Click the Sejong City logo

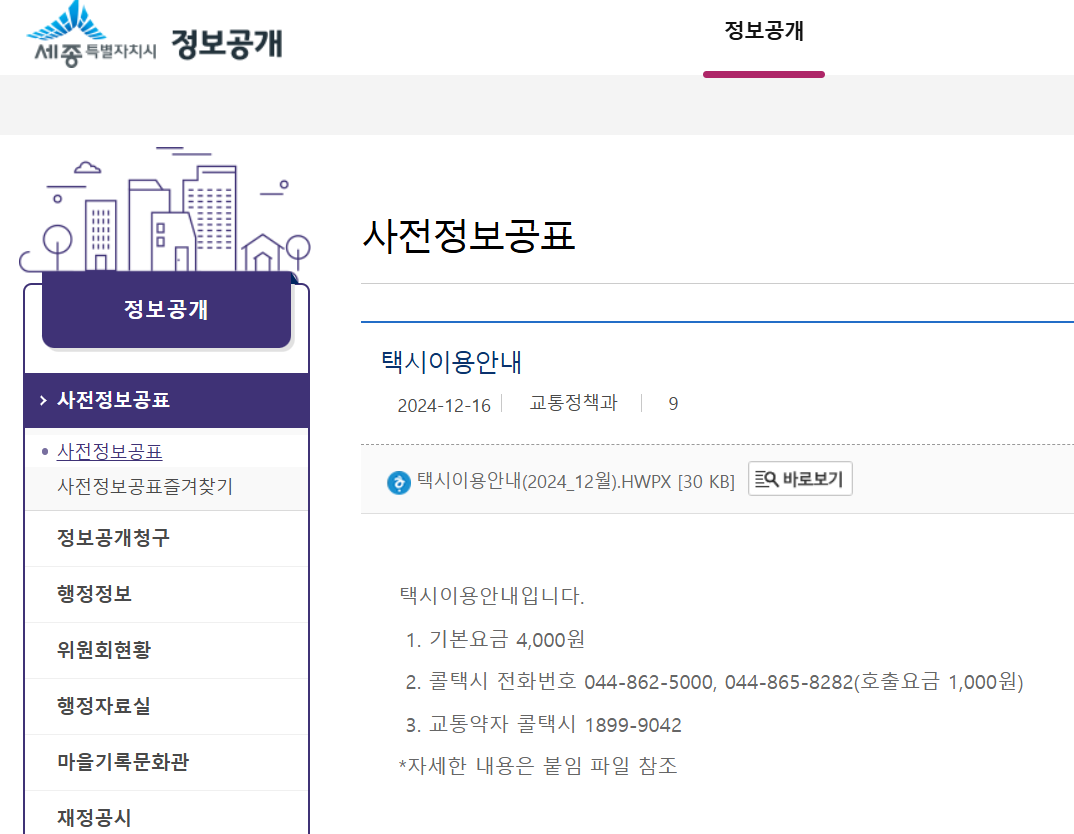(x=91, y=34)
